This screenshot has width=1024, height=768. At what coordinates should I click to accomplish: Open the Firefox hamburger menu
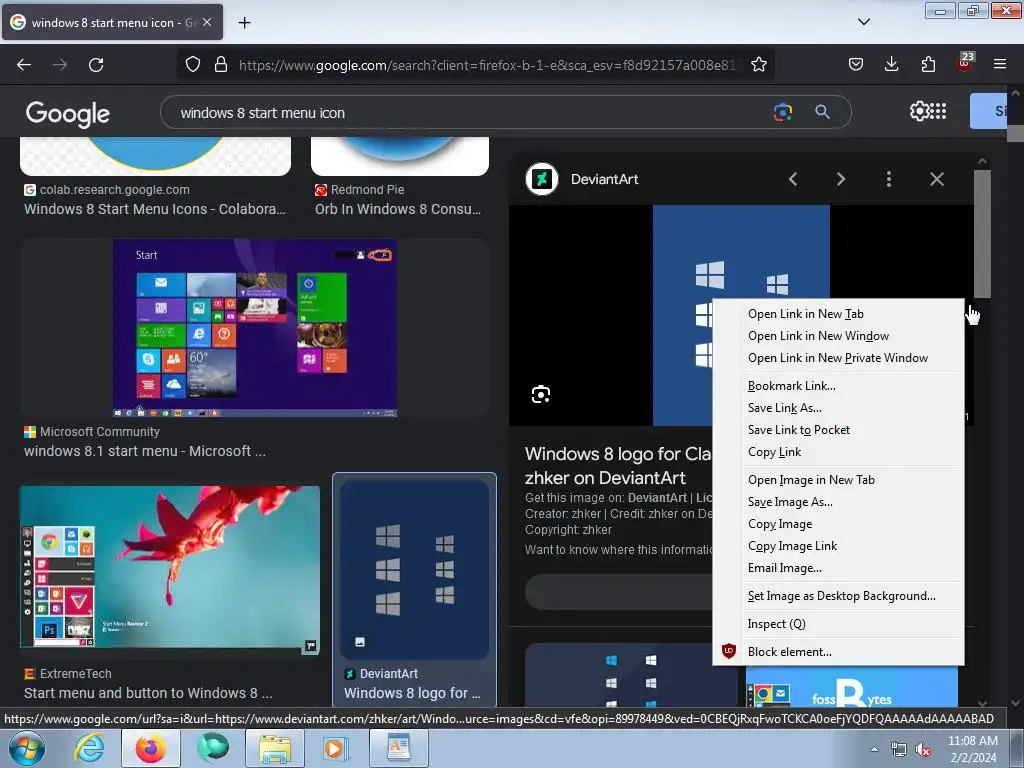point(1000,64)
